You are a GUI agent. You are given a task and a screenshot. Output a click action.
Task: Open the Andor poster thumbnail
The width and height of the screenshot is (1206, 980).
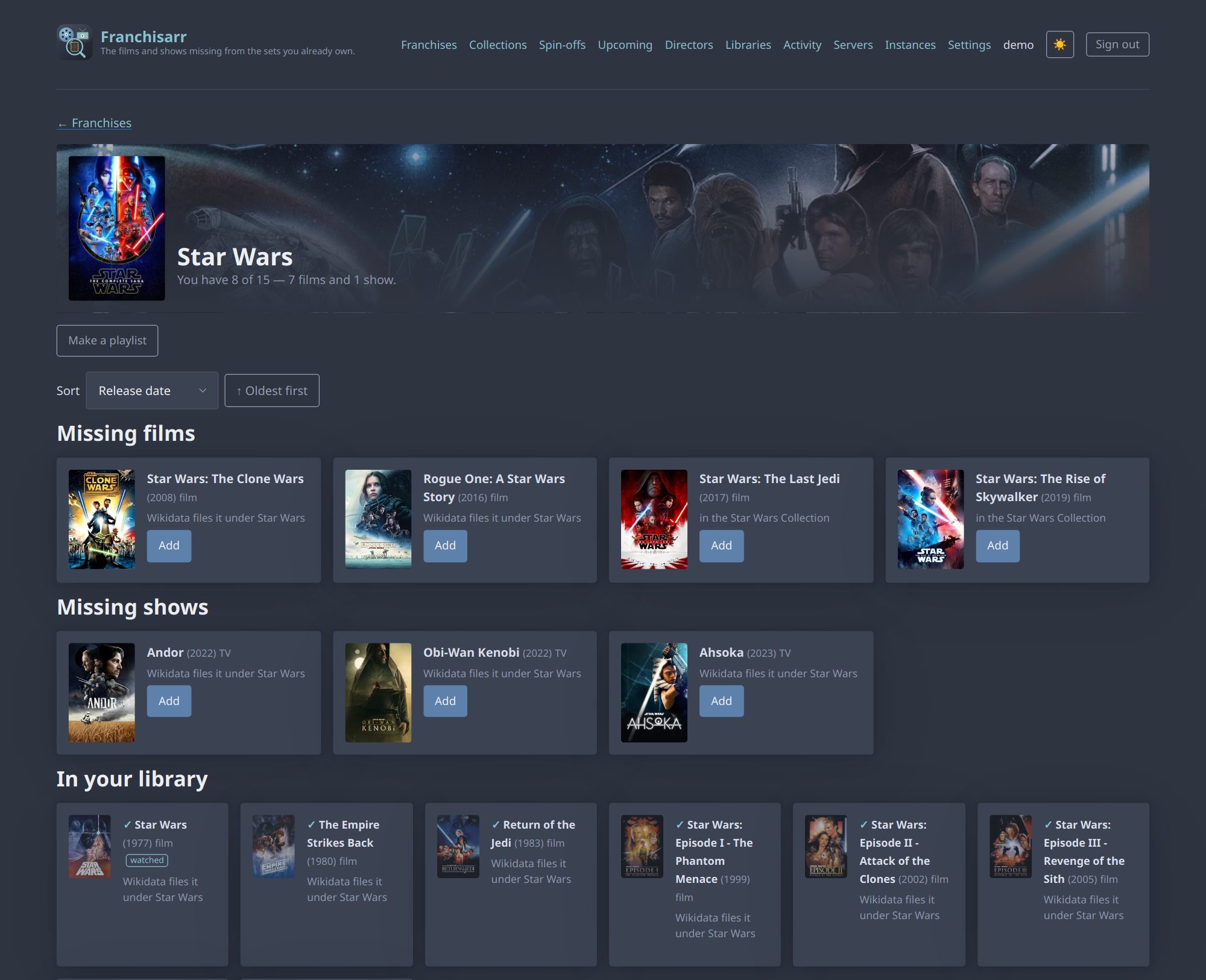pos(102,692)
